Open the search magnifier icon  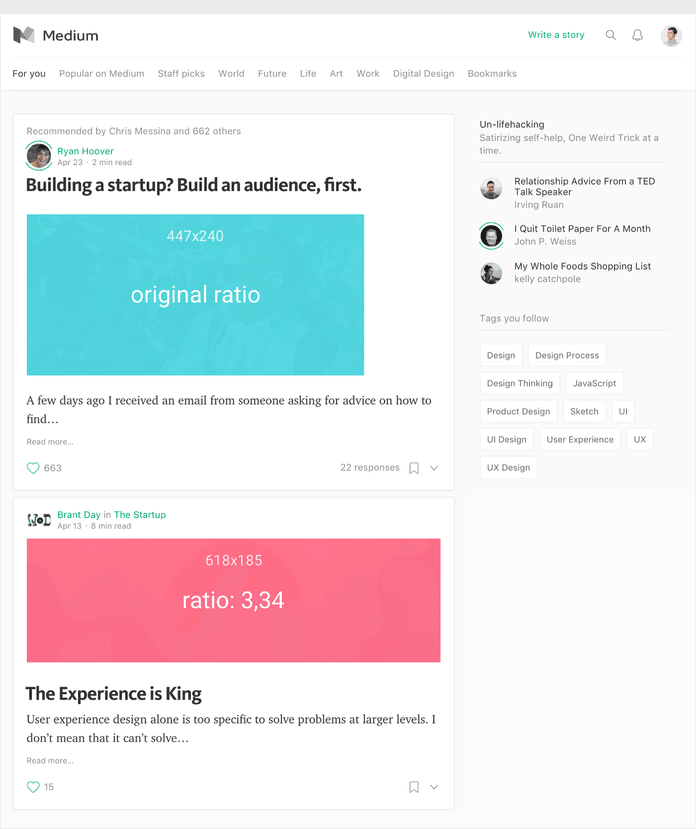click(x=611, y=35)
